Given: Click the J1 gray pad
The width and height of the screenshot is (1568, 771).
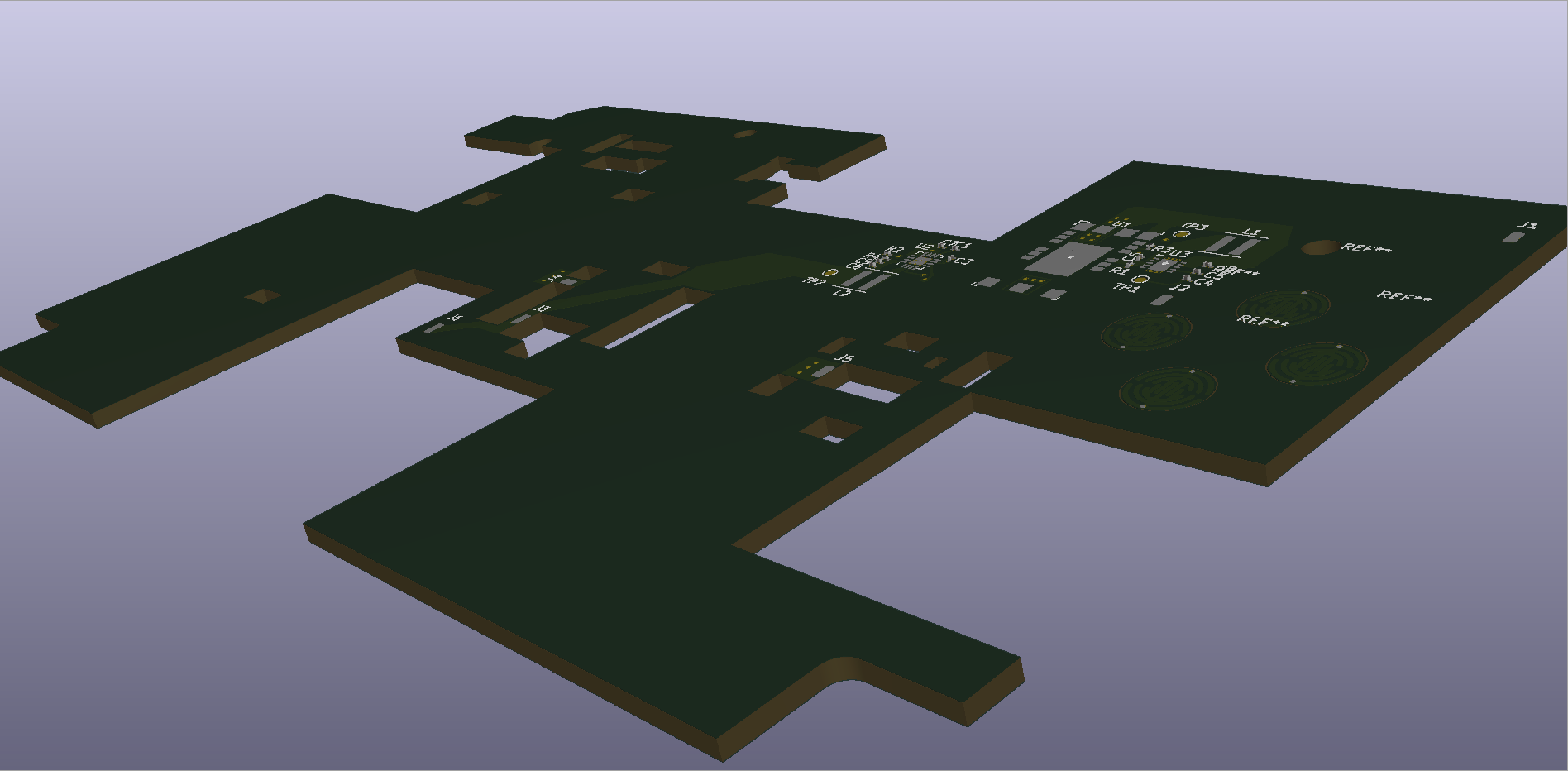Looking at the screenshot, I should pos(1514,237).
